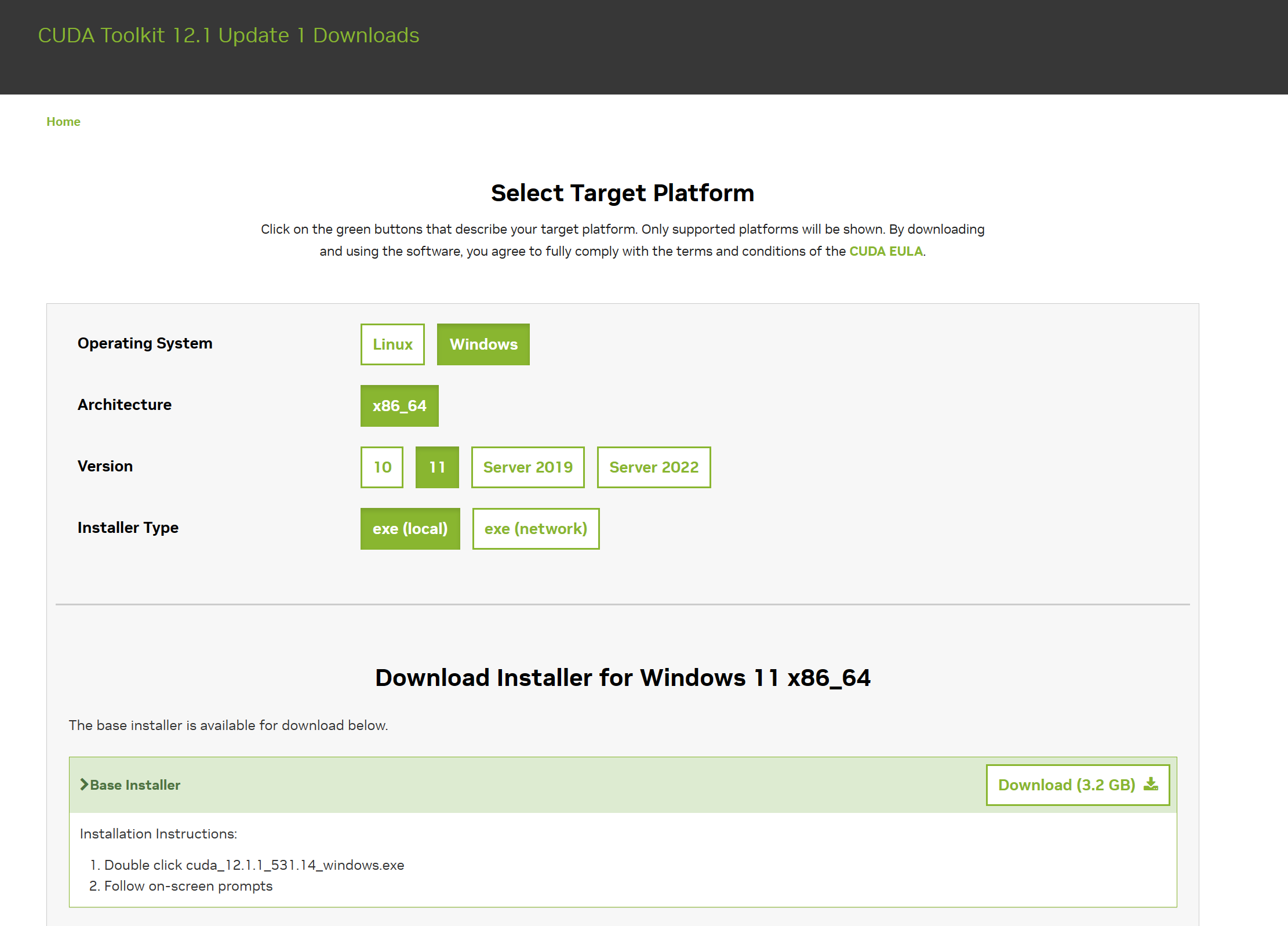This screenshot has width=1288, height=926.
Task: Click the Installation Instructions text
Action: [x=158, y=834]
